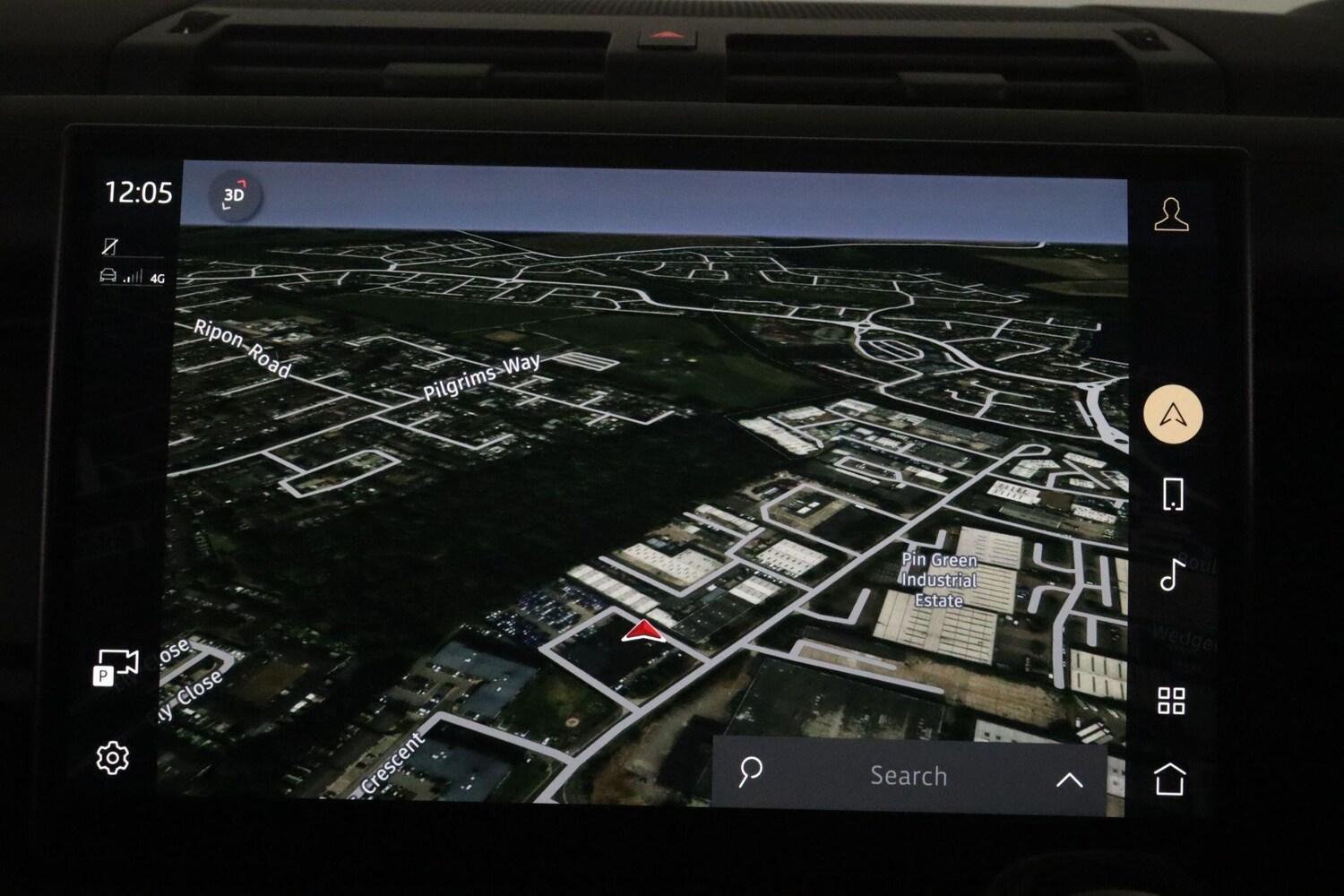
Task: Toggle the 3D map view button
Action: click(x=235, y=195)
